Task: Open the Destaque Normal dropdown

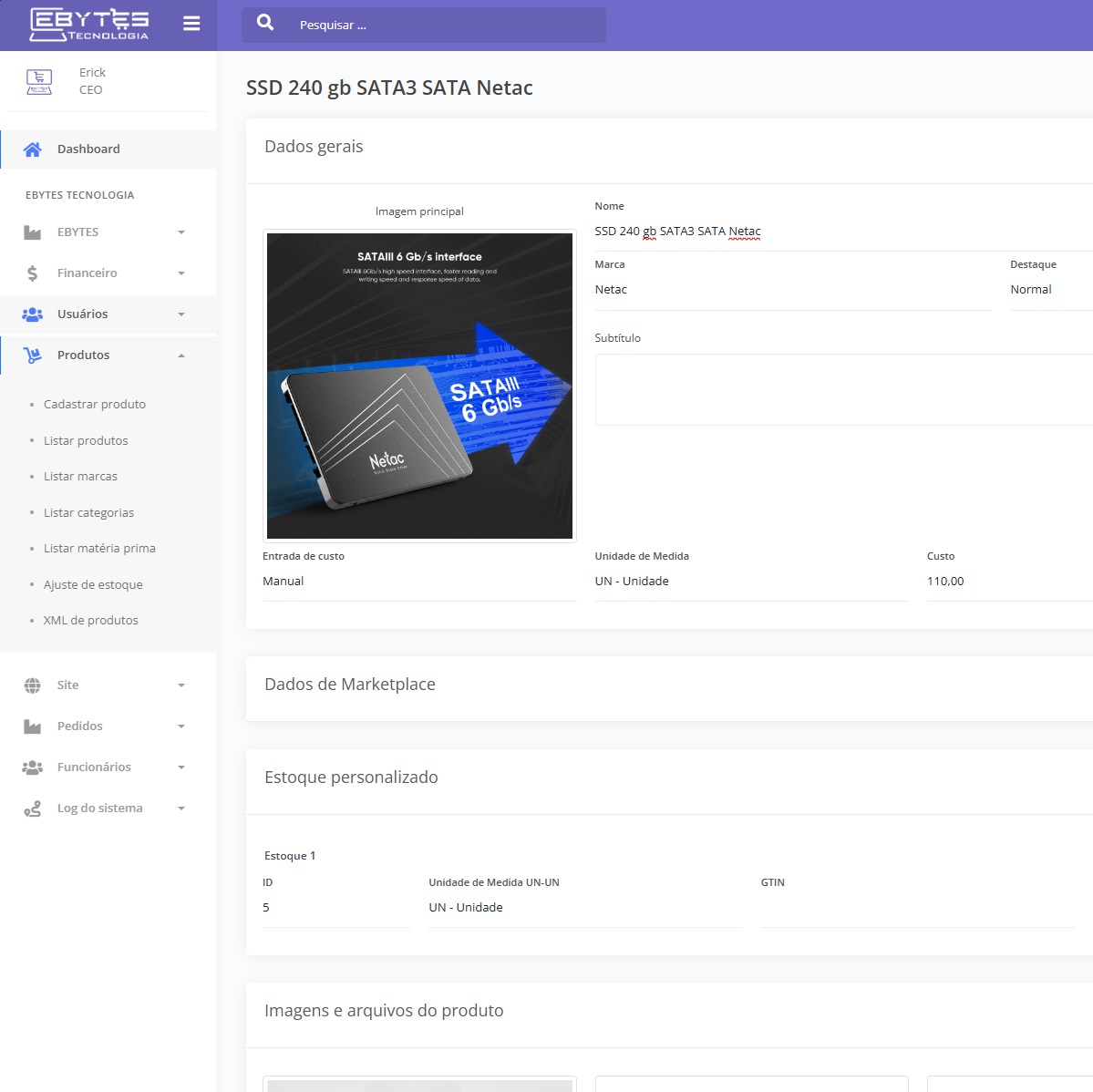Action: pos(1051,290)
